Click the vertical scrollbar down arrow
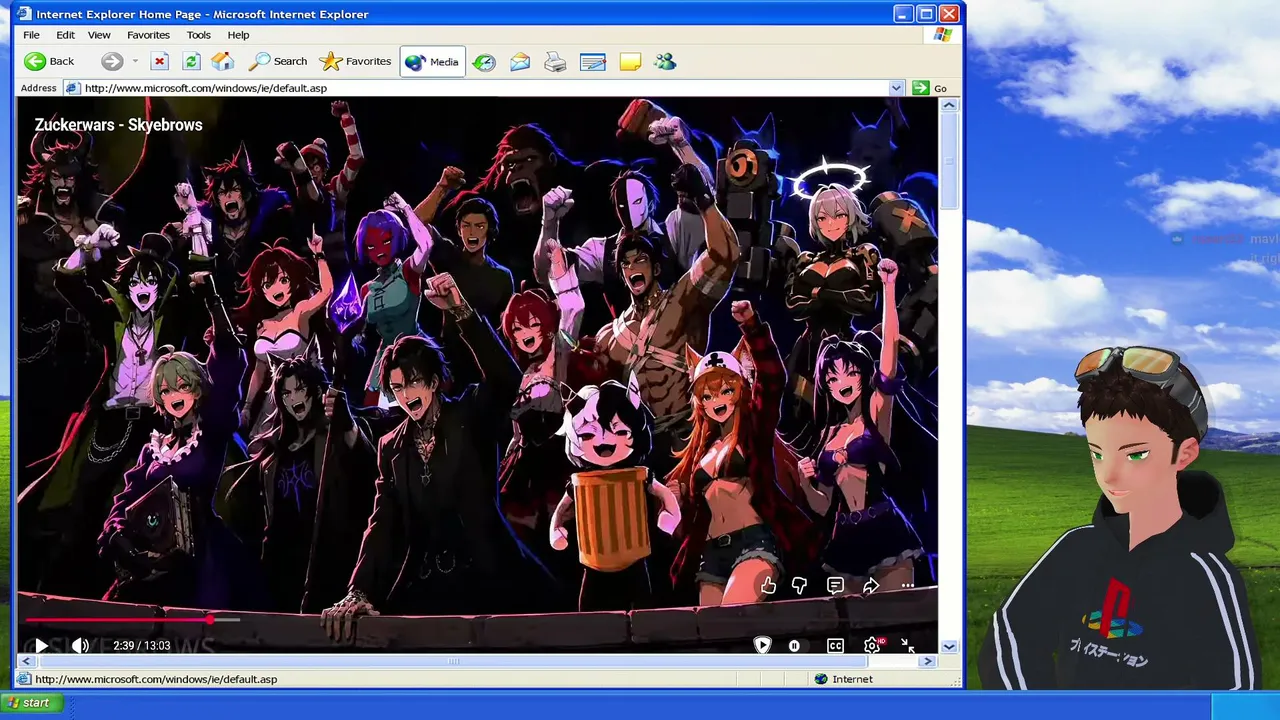This screenshot has height=720, width=1280. [949, 647]
